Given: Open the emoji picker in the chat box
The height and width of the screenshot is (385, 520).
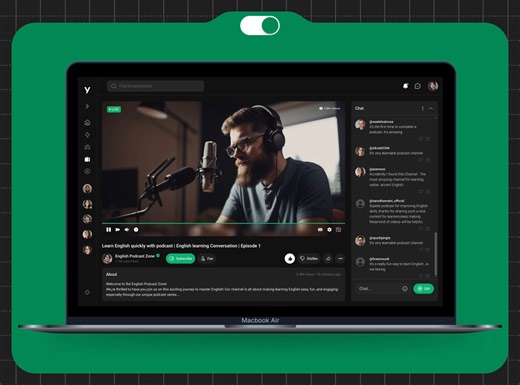Looking at the screenshot, I should pyautogui.click(x=405, y=289).
